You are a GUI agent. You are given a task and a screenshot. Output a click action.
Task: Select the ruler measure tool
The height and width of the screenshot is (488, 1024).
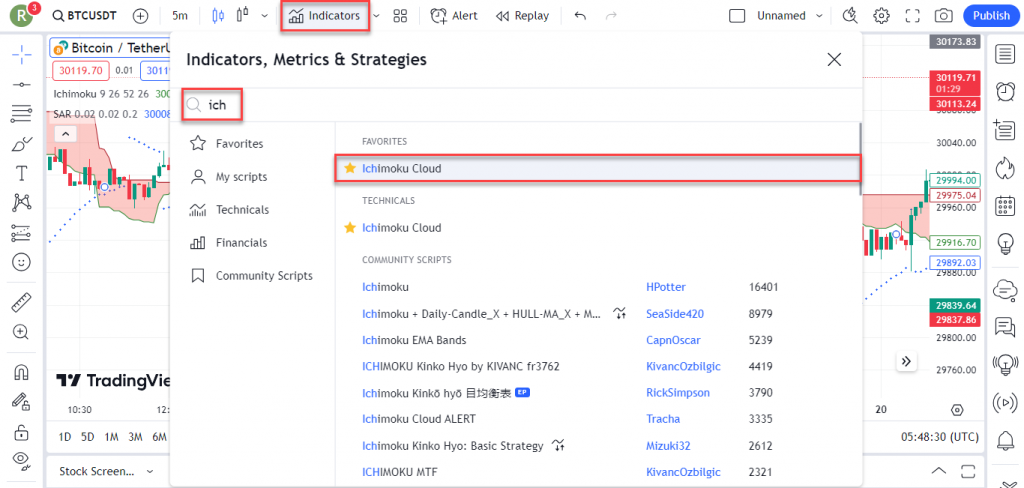tap(22, 302)
